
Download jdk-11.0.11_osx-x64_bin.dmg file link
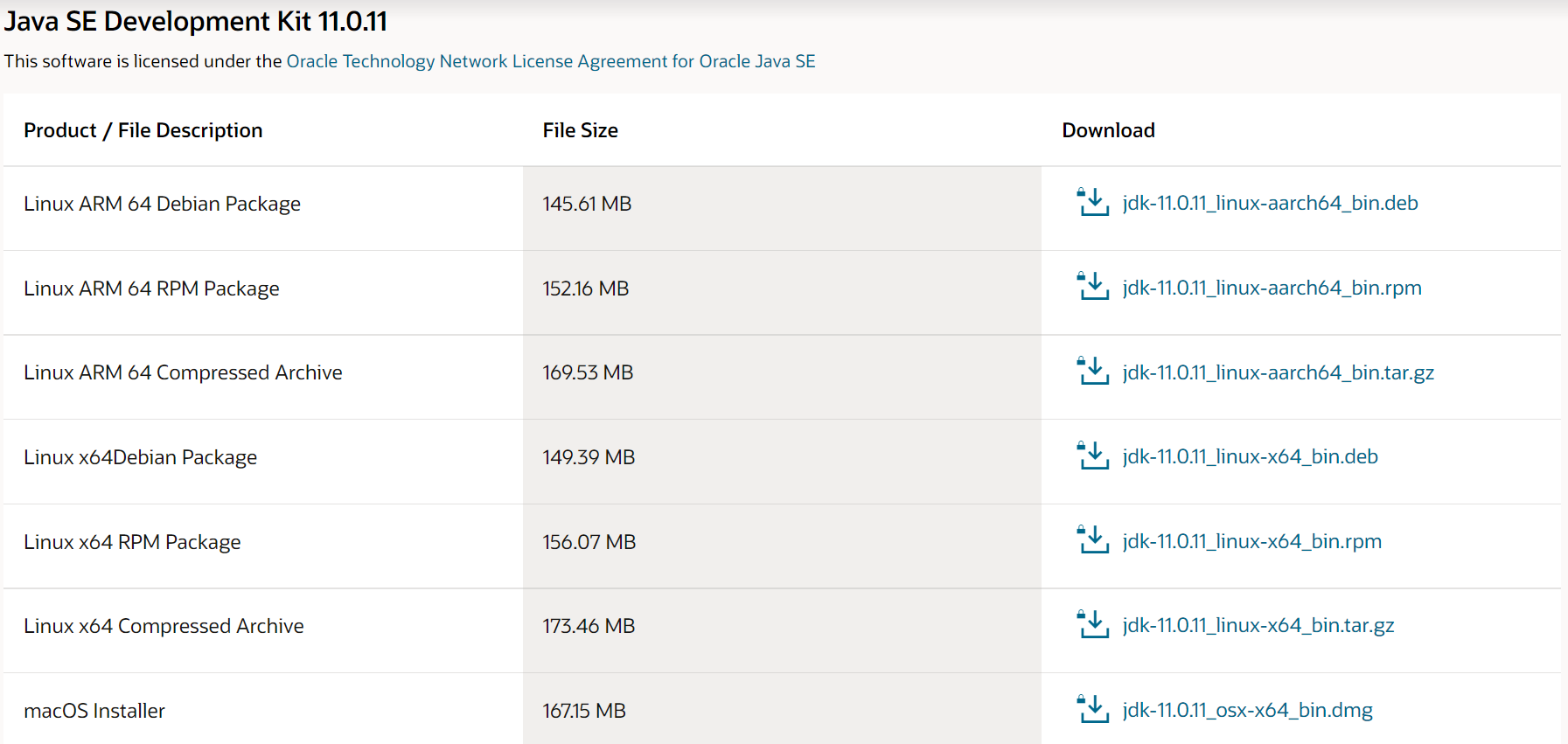point(1248,710)
